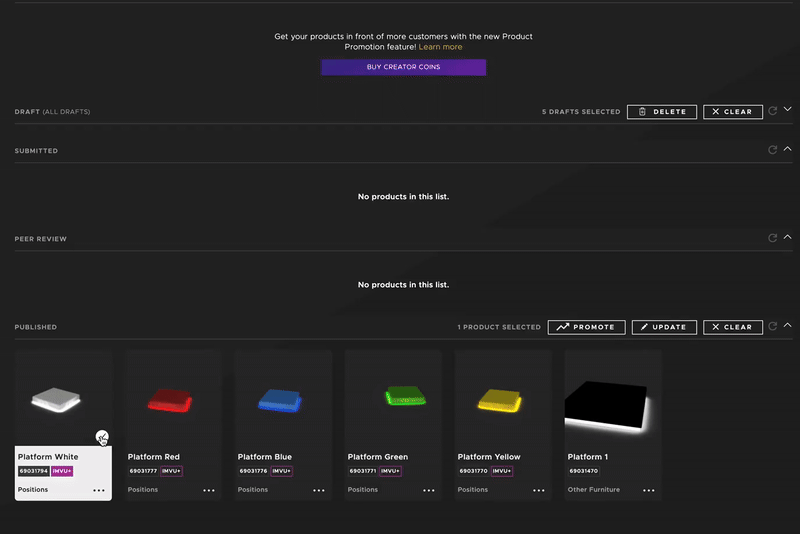This screenshot has height=534, width=800.
Task: Clear the published product selection
Action: (x=733, y=327)
